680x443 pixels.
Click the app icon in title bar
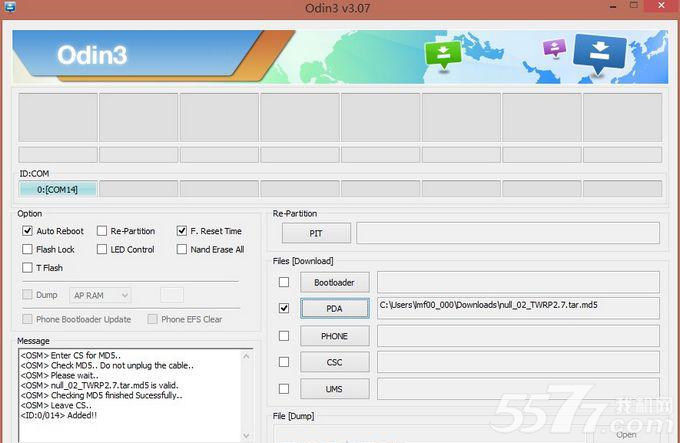point(8,8)
